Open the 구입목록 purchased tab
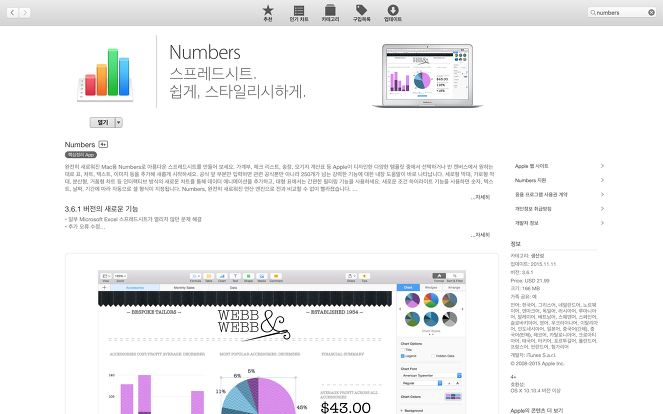 (x=362, y=13)
